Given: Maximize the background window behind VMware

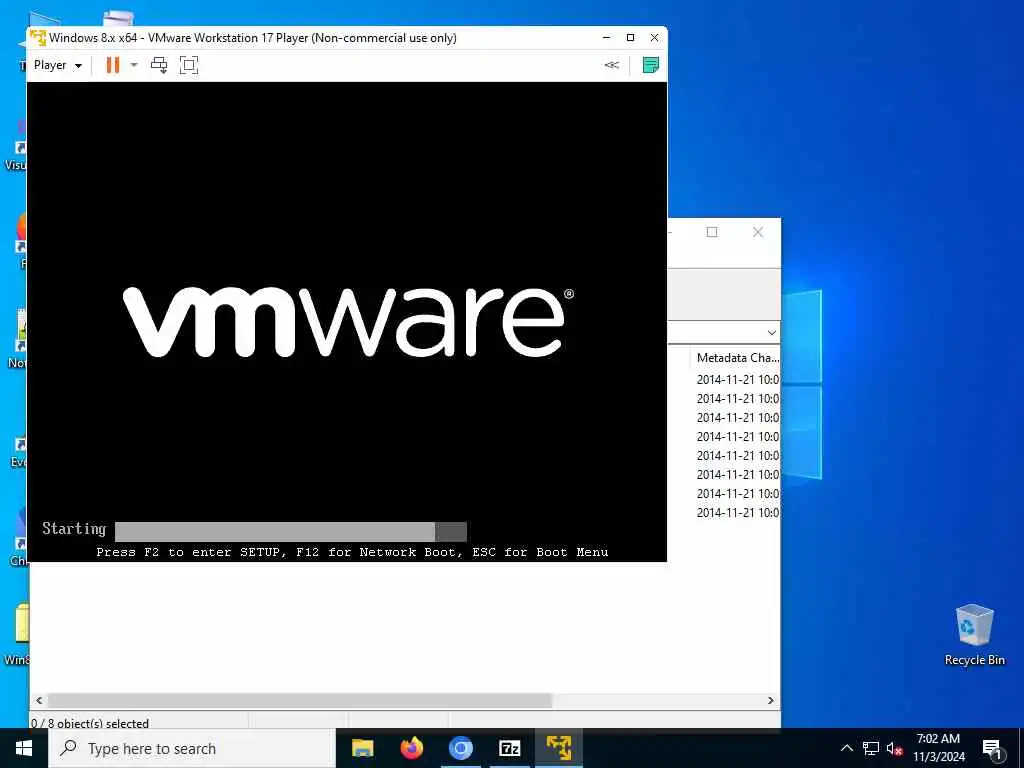Looking at the screenshot, I should point(712,232).
